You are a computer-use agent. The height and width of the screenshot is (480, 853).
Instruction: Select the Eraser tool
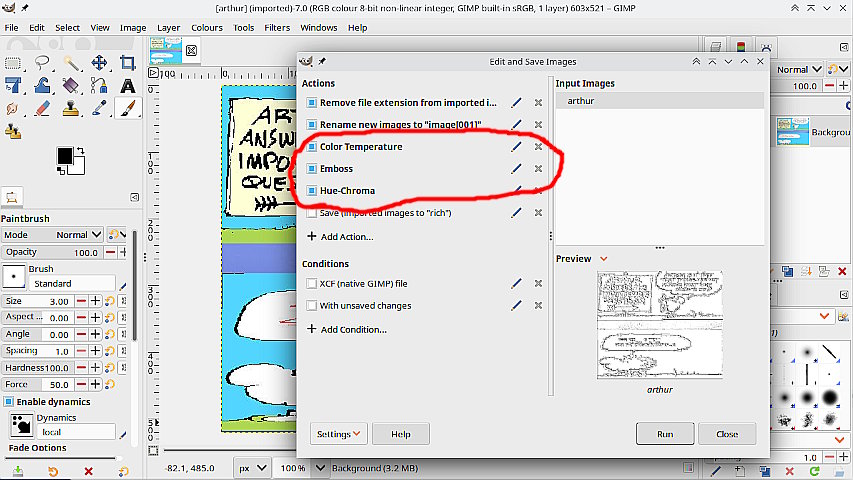point(42,108)
